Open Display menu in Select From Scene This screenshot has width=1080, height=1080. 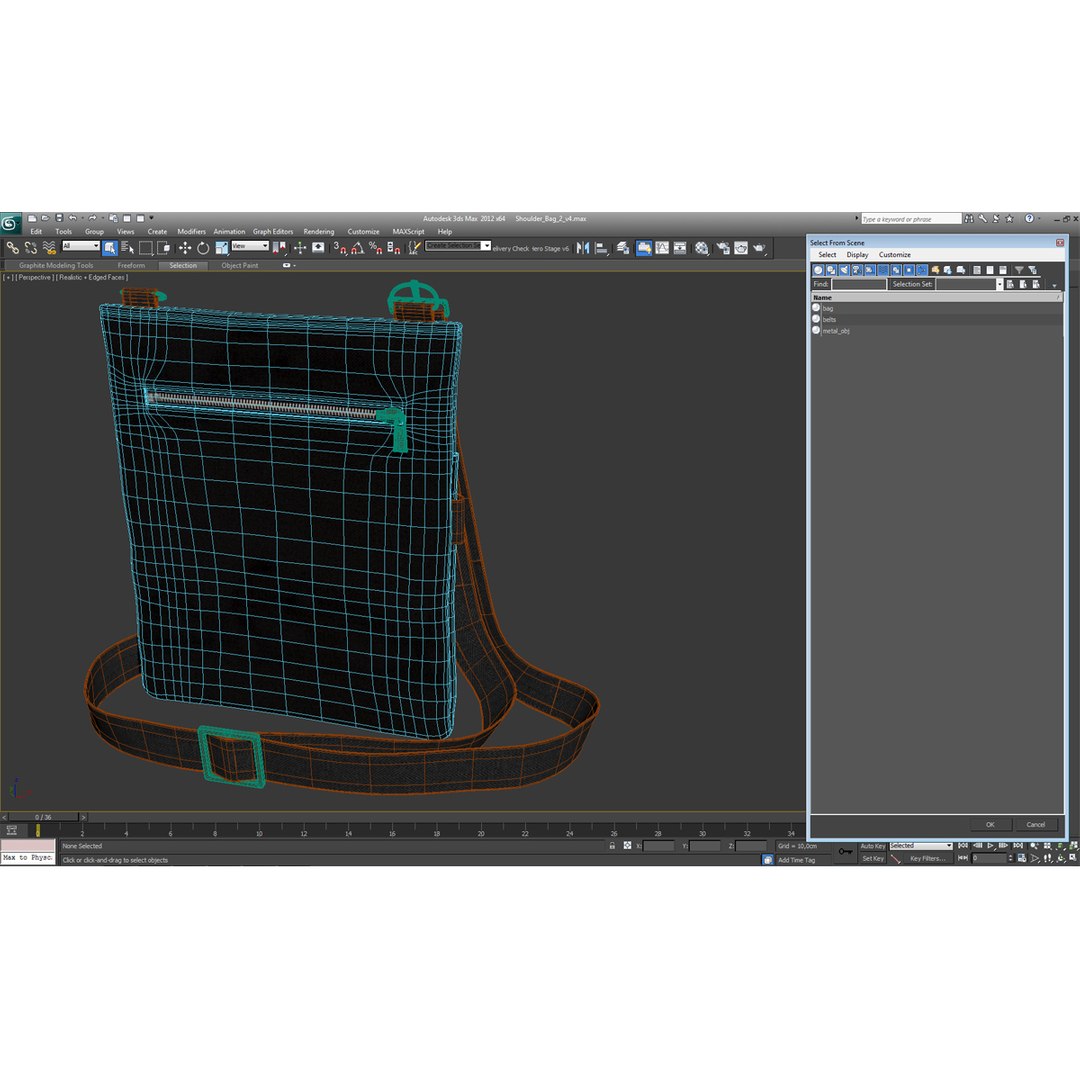pos(857,255)
